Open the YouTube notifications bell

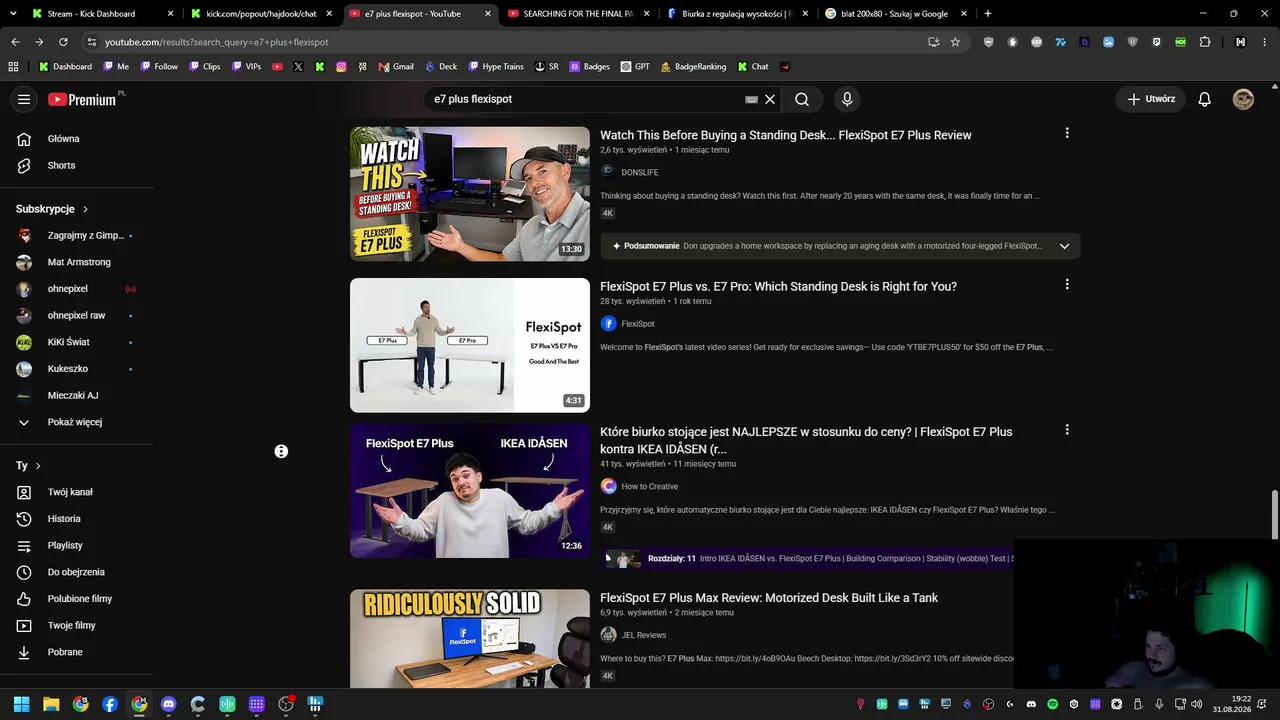[x=1205, y=99]
